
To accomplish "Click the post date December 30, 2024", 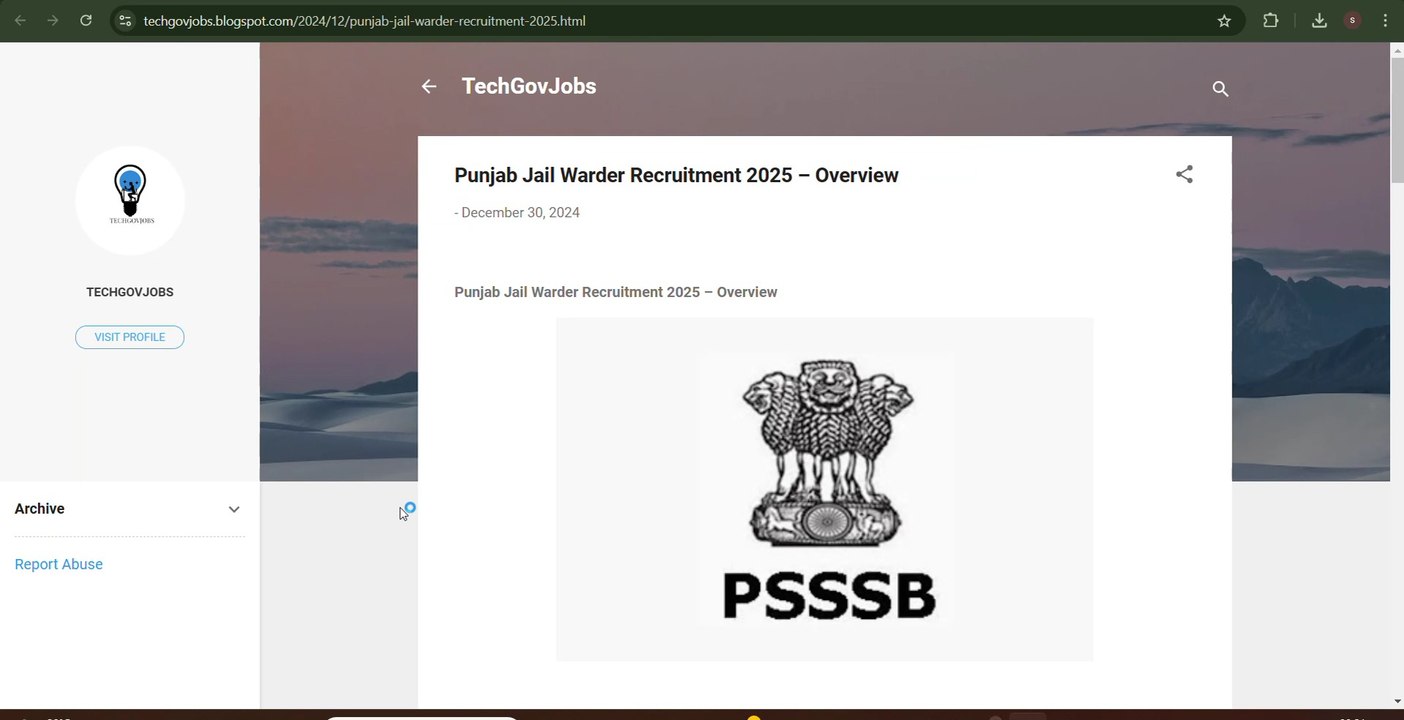I will (520, 212).
